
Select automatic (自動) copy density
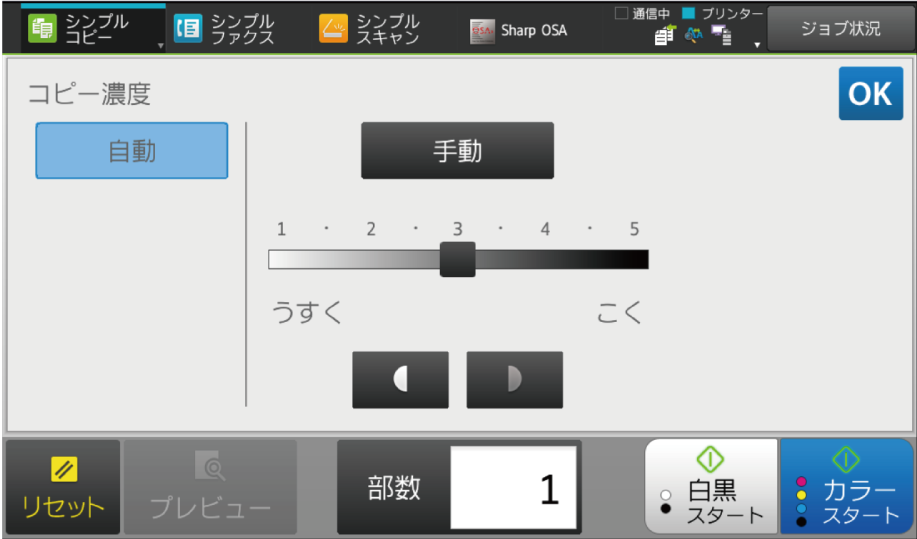point(132,151)
